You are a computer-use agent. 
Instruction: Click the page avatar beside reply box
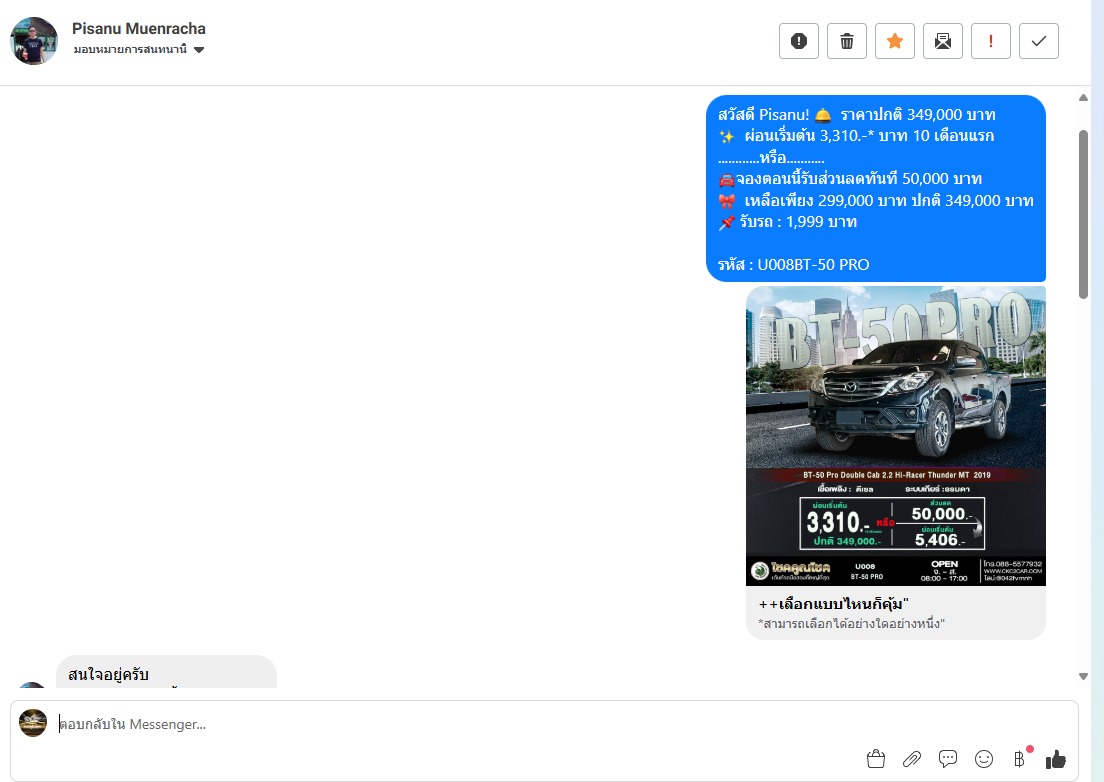[x=32, y=723]
